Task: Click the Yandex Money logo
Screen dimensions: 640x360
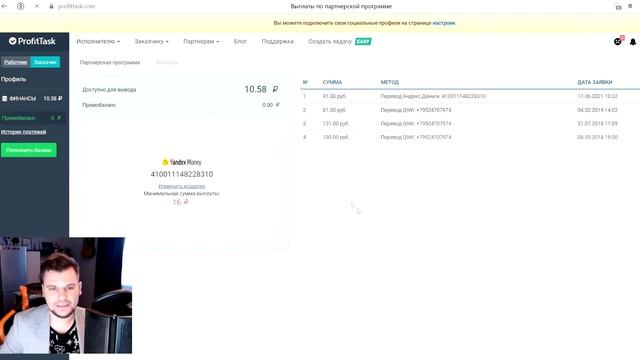Action: [x=182, y=162]
